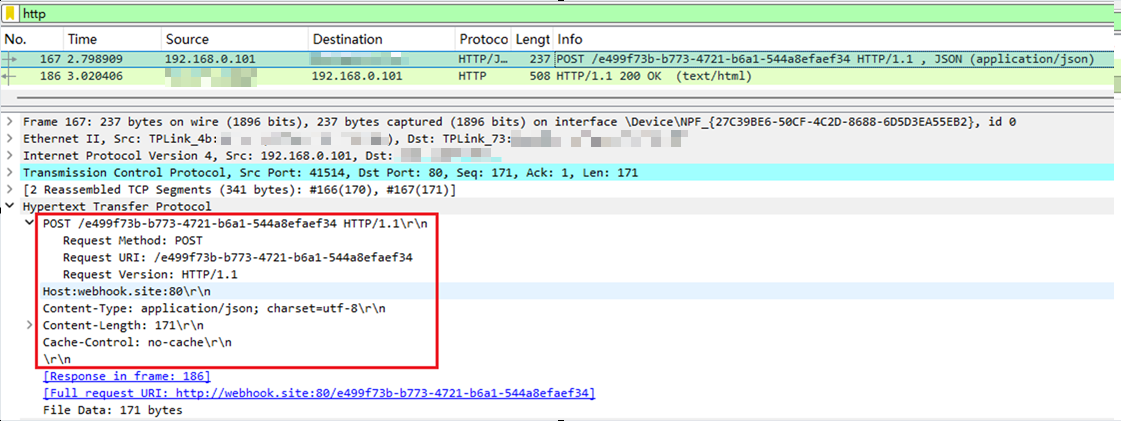Image resolution: width=1121 pixels, height=421 pixels.
Task: Click the http display filter field
Action: (x=568, y=14)
